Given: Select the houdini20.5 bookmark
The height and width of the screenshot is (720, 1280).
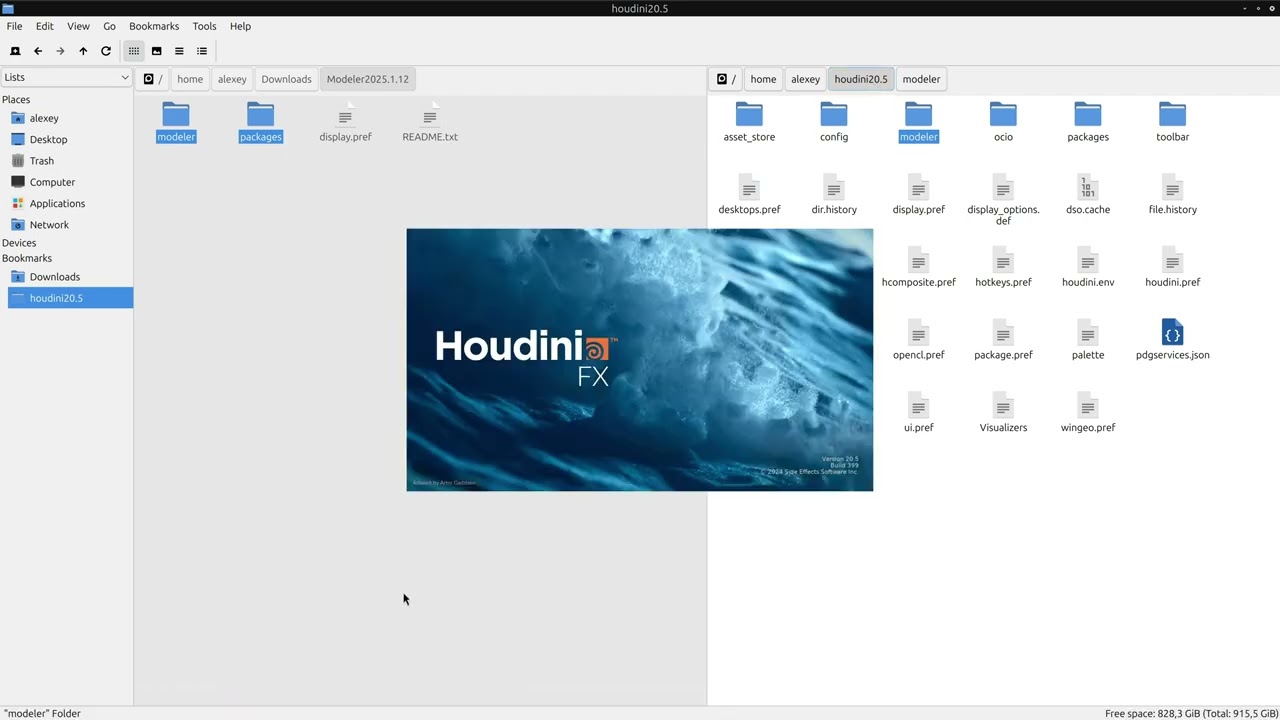Looking at the screenshot, I should pyautogui.click(x=70, y=298).
